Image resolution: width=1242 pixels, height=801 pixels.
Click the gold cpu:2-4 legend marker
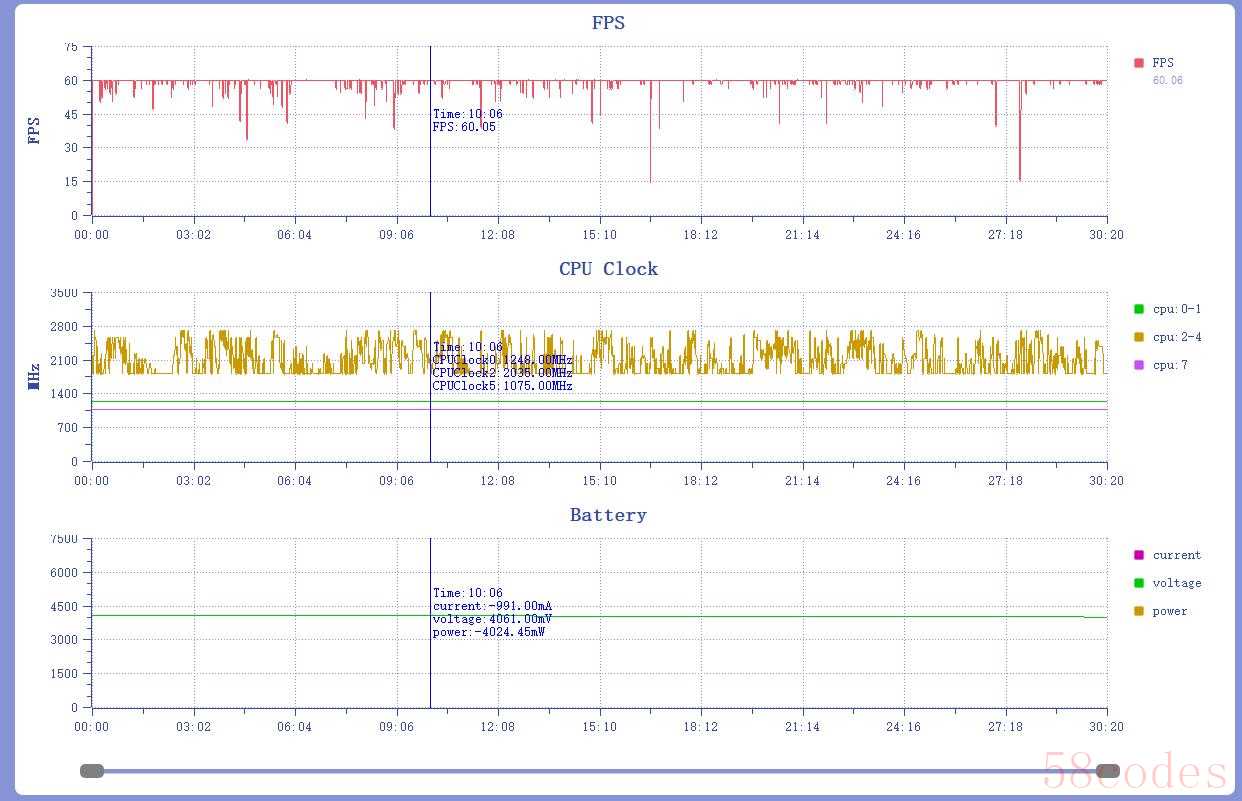(x=1138, y=337)
